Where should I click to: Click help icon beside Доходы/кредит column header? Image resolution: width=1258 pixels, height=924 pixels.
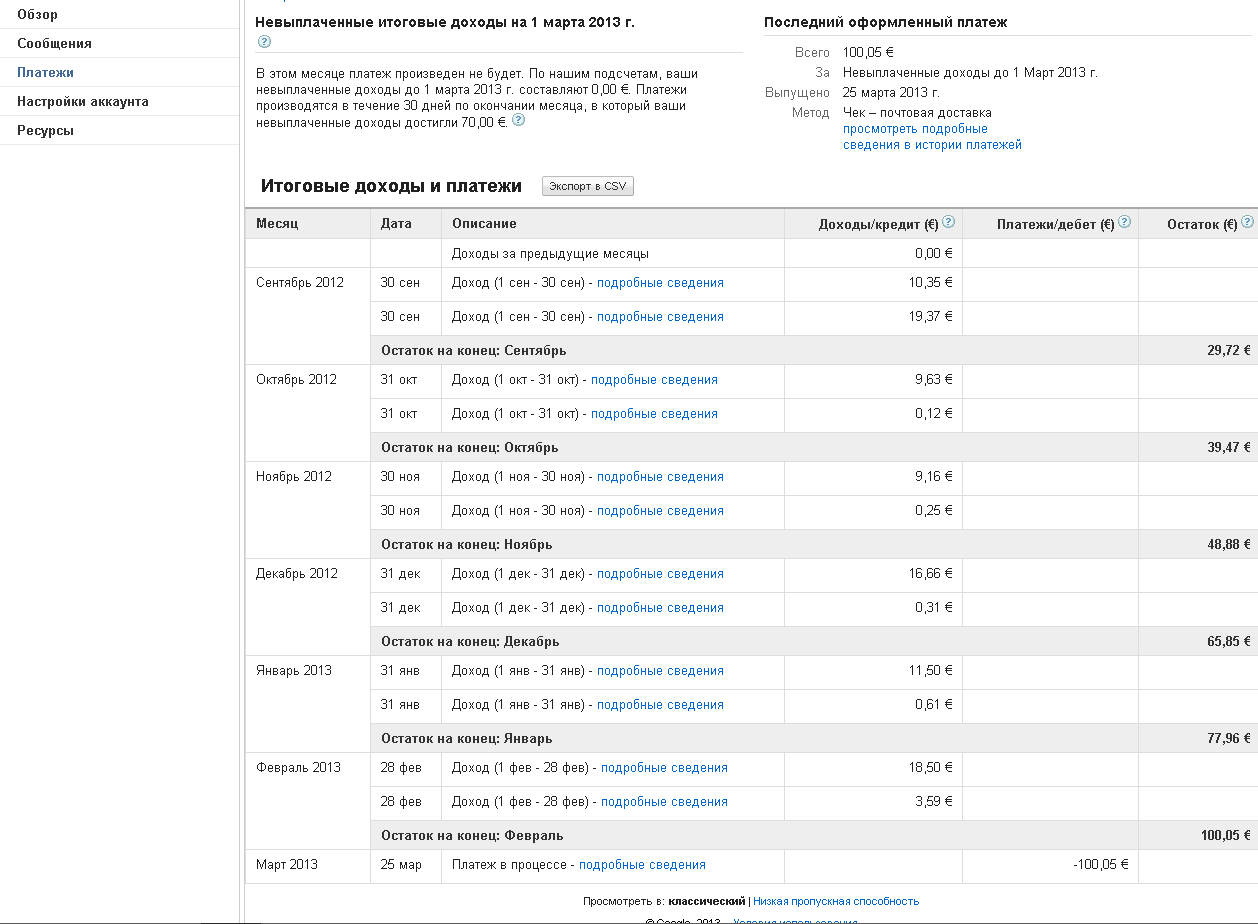[x=948, y=222]
